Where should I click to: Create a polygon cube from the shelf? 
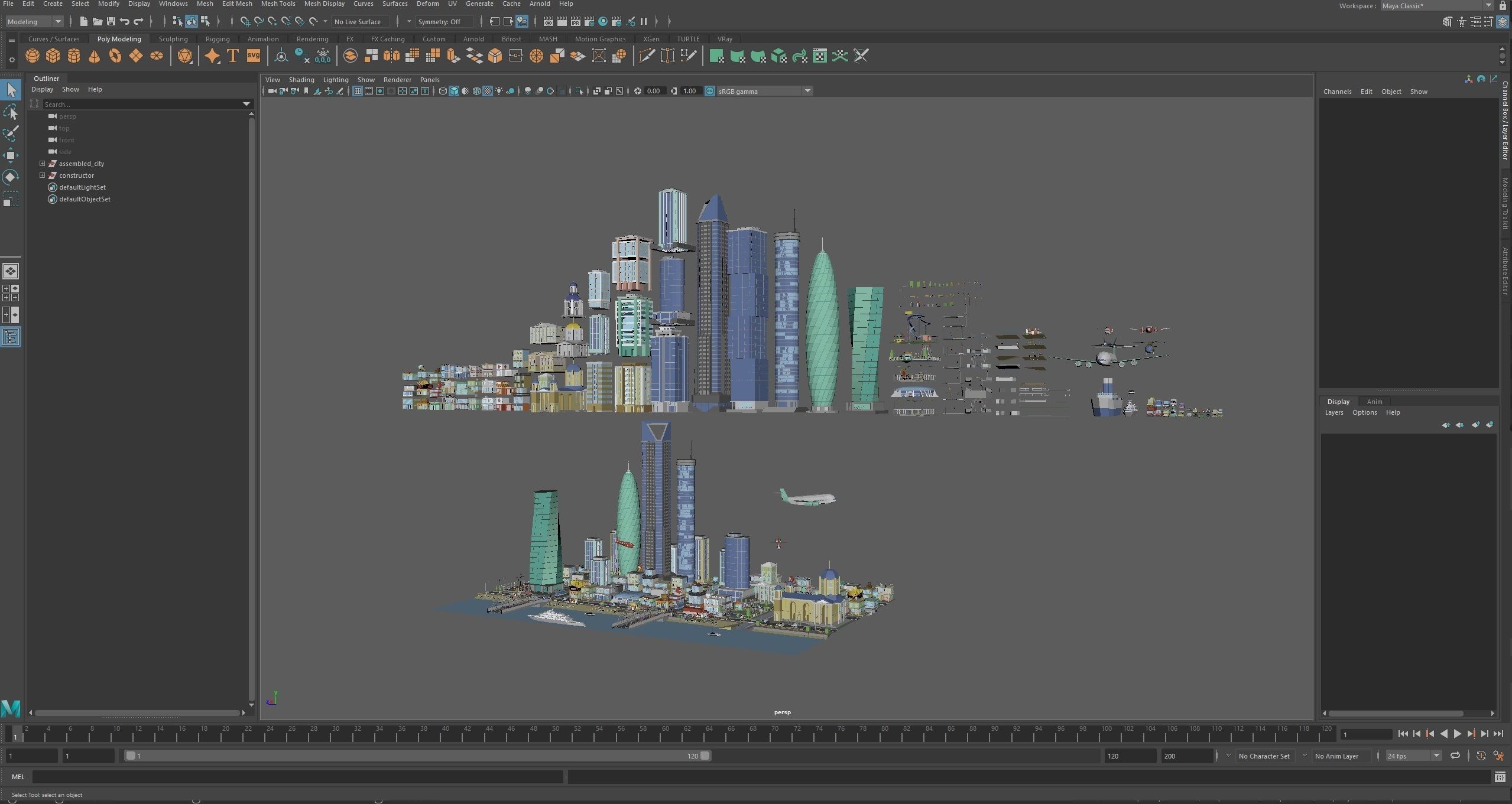(x=53, y=56)
